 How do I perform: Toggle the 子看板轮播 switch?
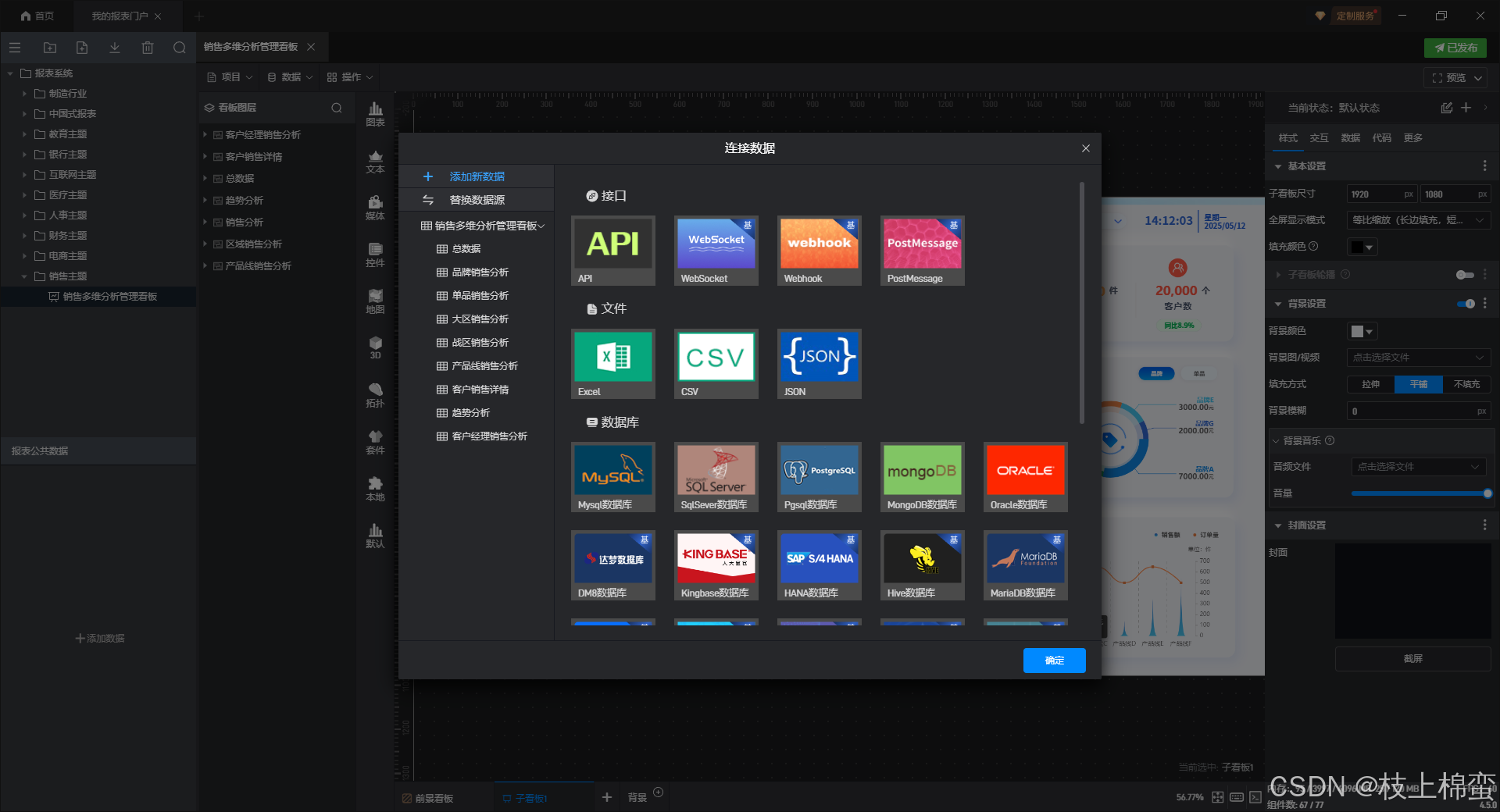1465,275
